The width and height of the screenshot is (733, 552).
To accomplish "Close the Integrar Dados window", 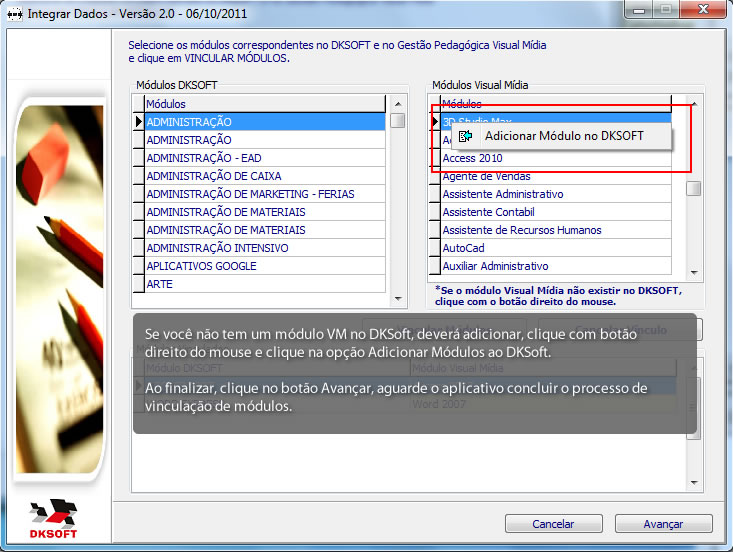I will 703,9.
